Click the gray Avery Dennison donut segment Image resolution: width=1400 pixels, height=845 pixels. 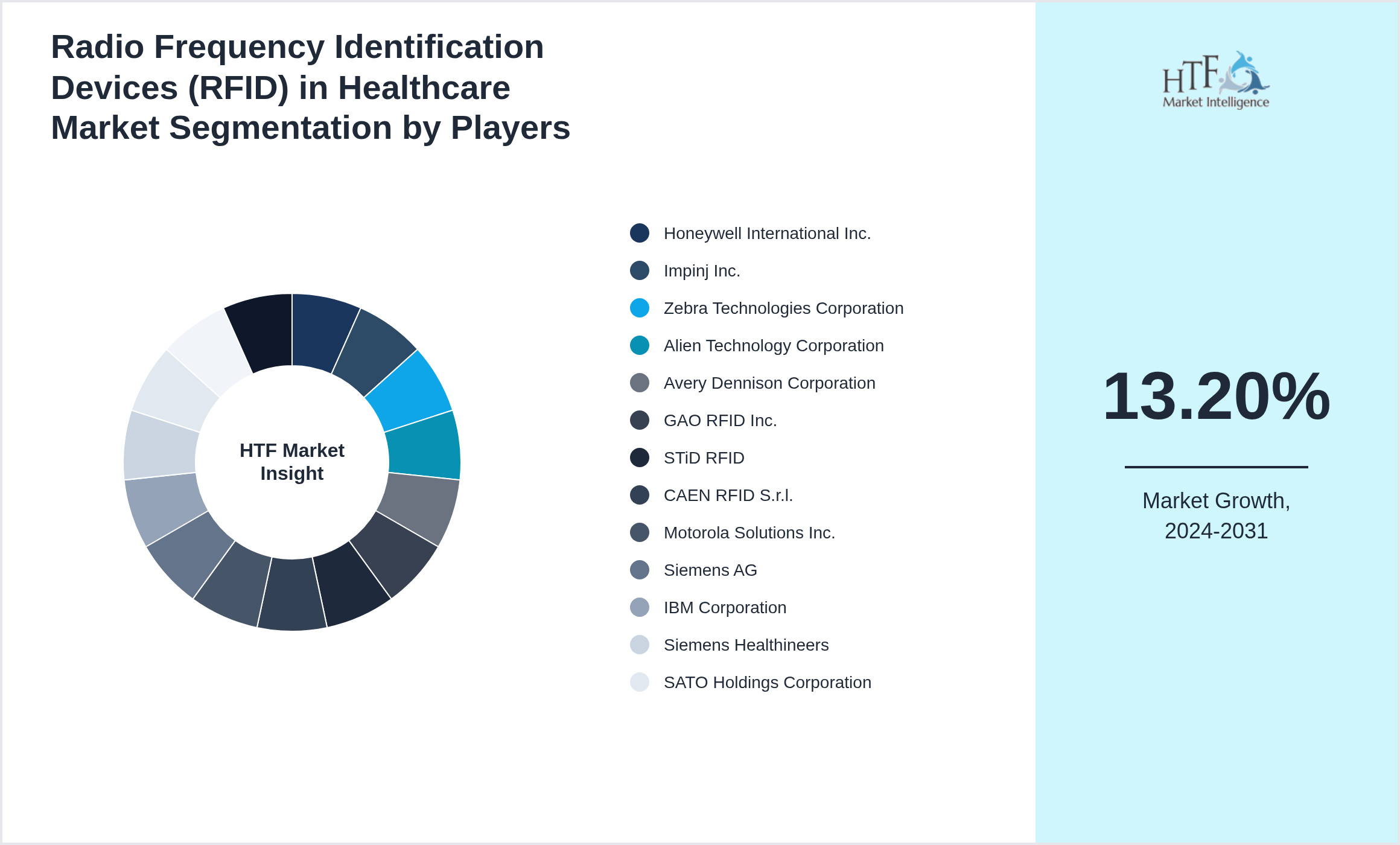(x=420, y=506)
